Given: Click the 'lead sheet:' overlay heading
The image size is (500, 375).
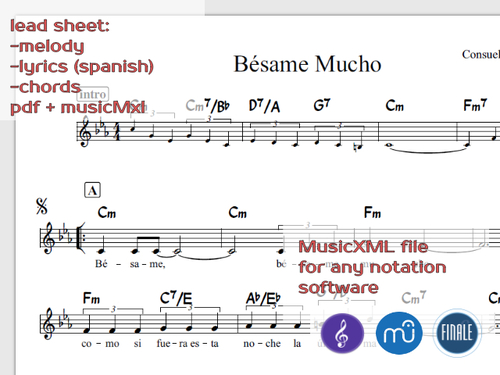Looking at the screenshot, I should (60, 26).
